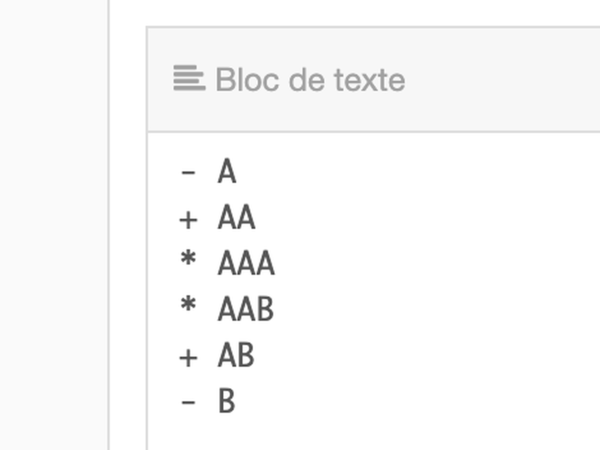Viewport: 600px width, 450px height.
Task: Click the plus marker before AB
Action: point(188,356)
